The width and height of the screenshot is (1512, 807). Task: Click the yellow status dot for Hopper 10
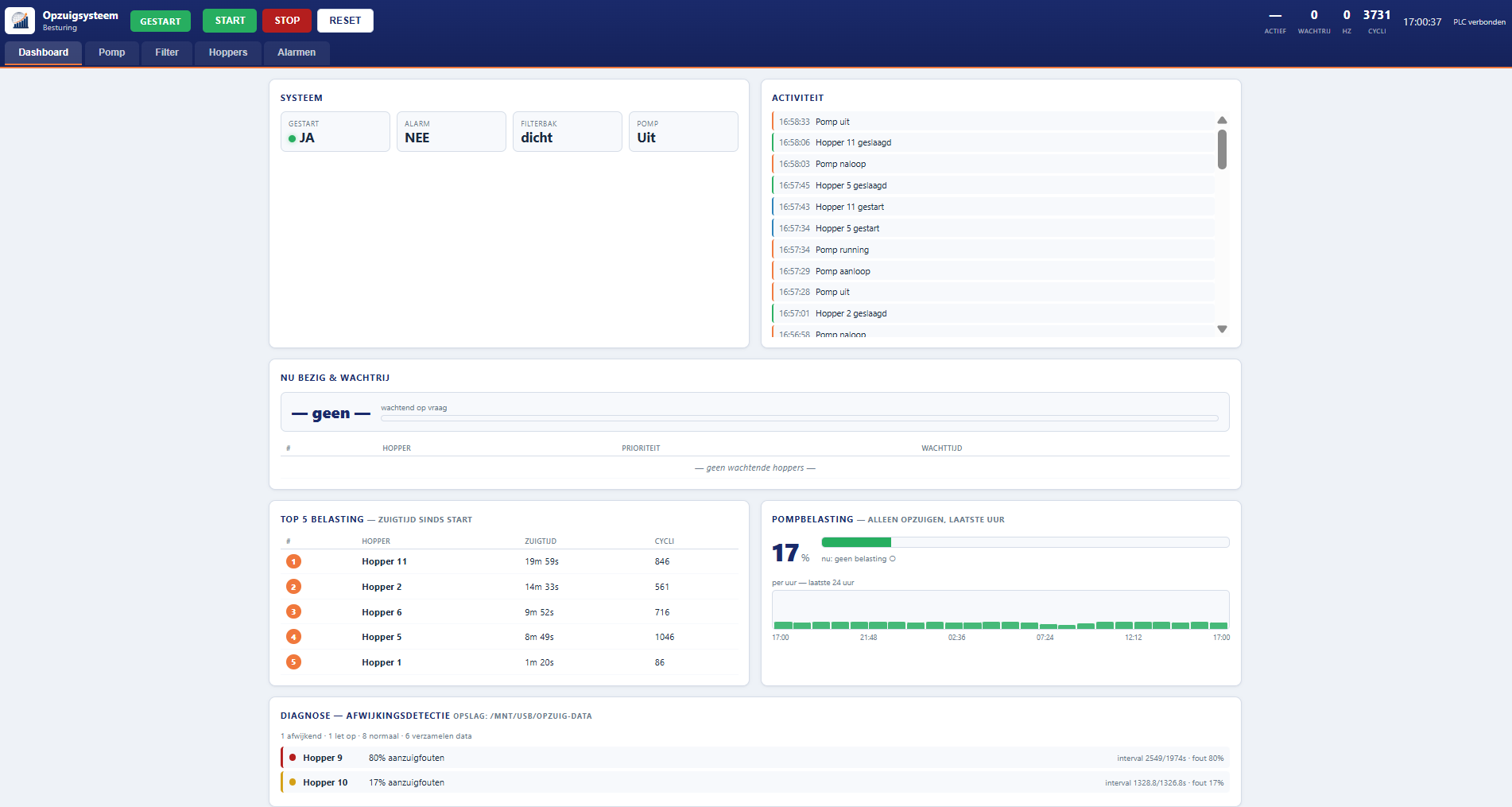pyautogui.click(x=293, y=782)
